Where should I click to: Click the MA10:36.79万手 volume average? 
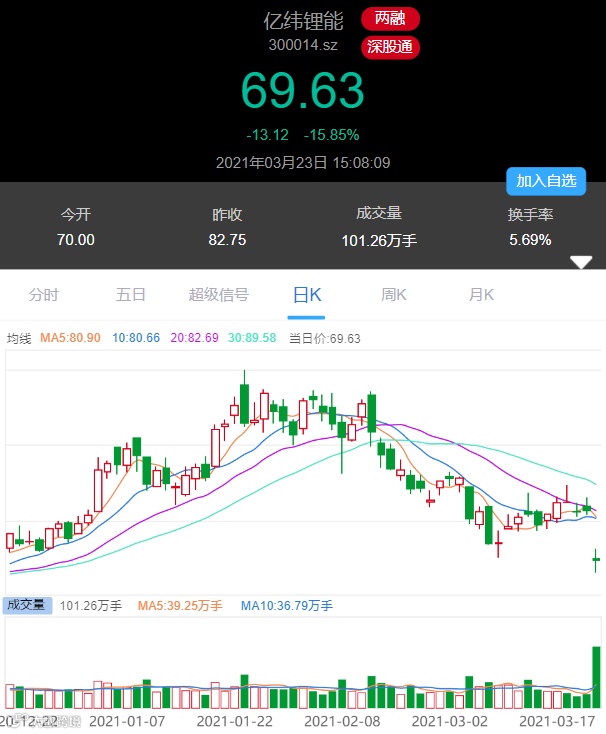coord(286,606)
